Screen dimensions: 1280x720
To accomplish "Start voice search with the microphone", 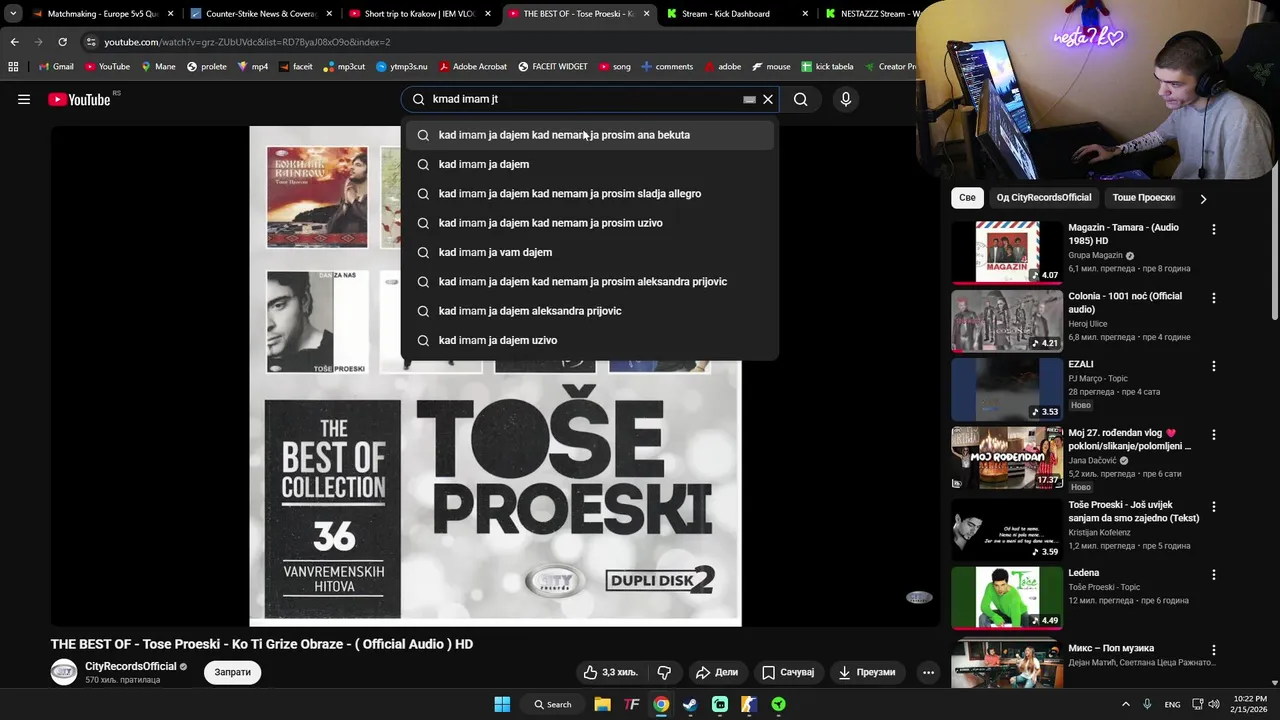I will (x=846, y=99).
